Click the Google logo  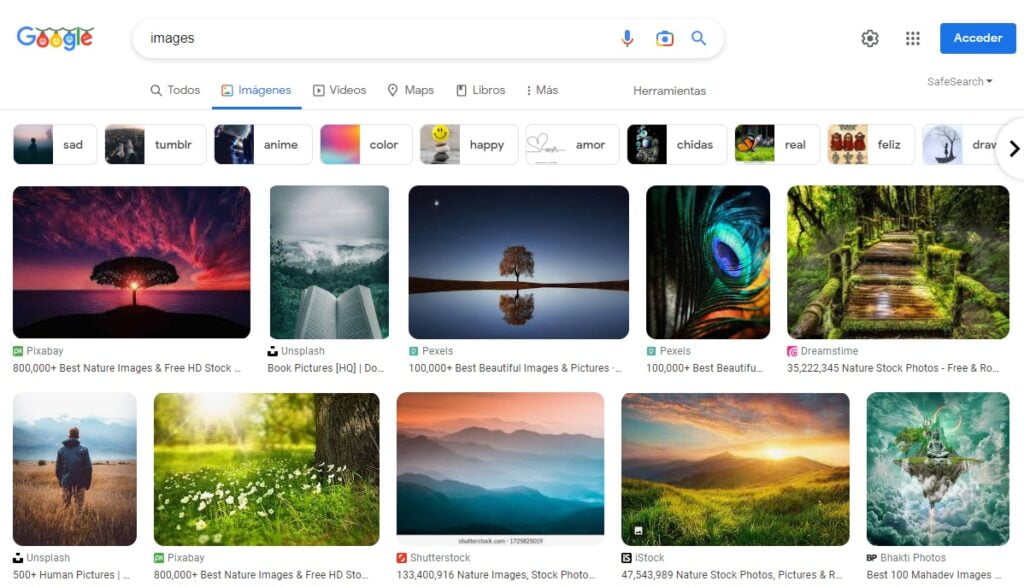(55, 38)
